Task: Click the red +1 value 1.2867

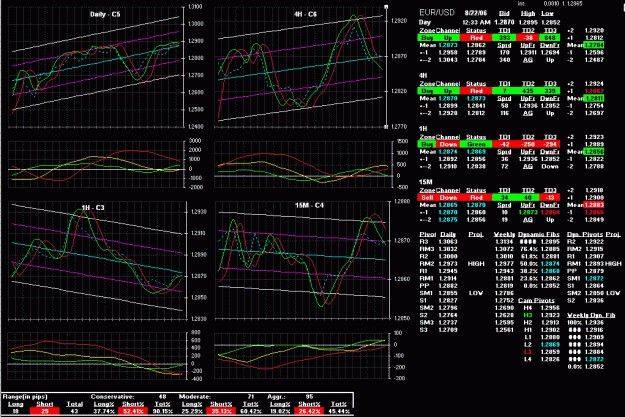Action: 594,91
